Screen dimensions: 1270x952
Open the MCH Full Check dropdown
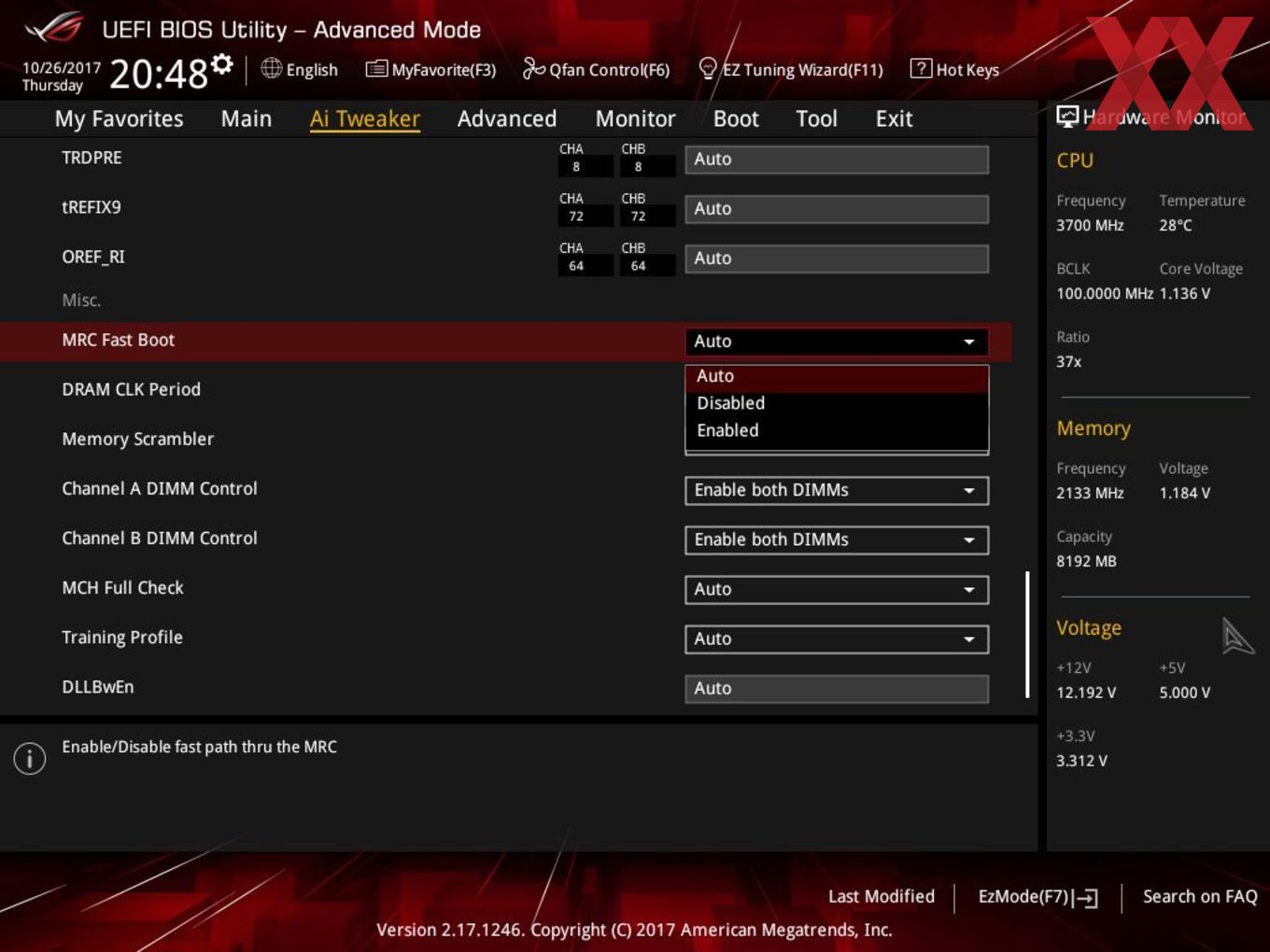pos(837,589)
